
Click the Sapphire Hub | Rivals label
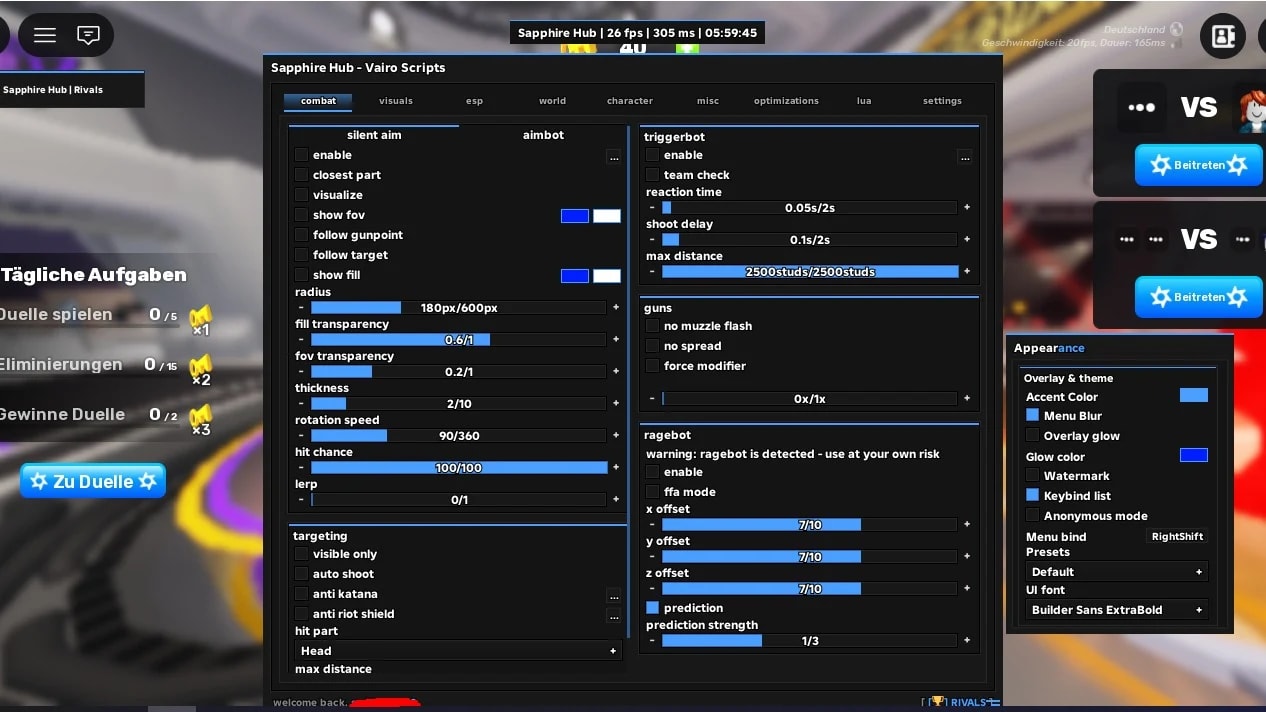click(x=53, y=90)
